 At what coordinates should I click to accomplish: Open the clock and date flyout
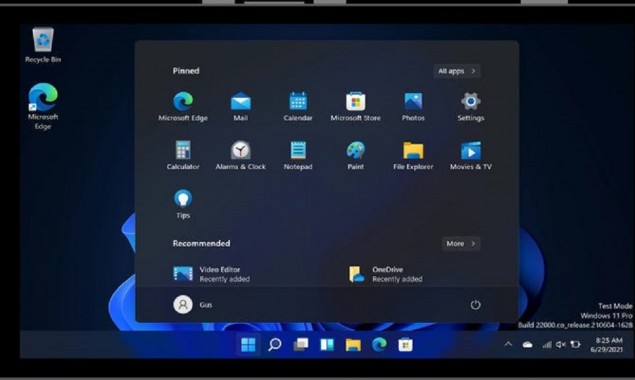coord(606,345)
